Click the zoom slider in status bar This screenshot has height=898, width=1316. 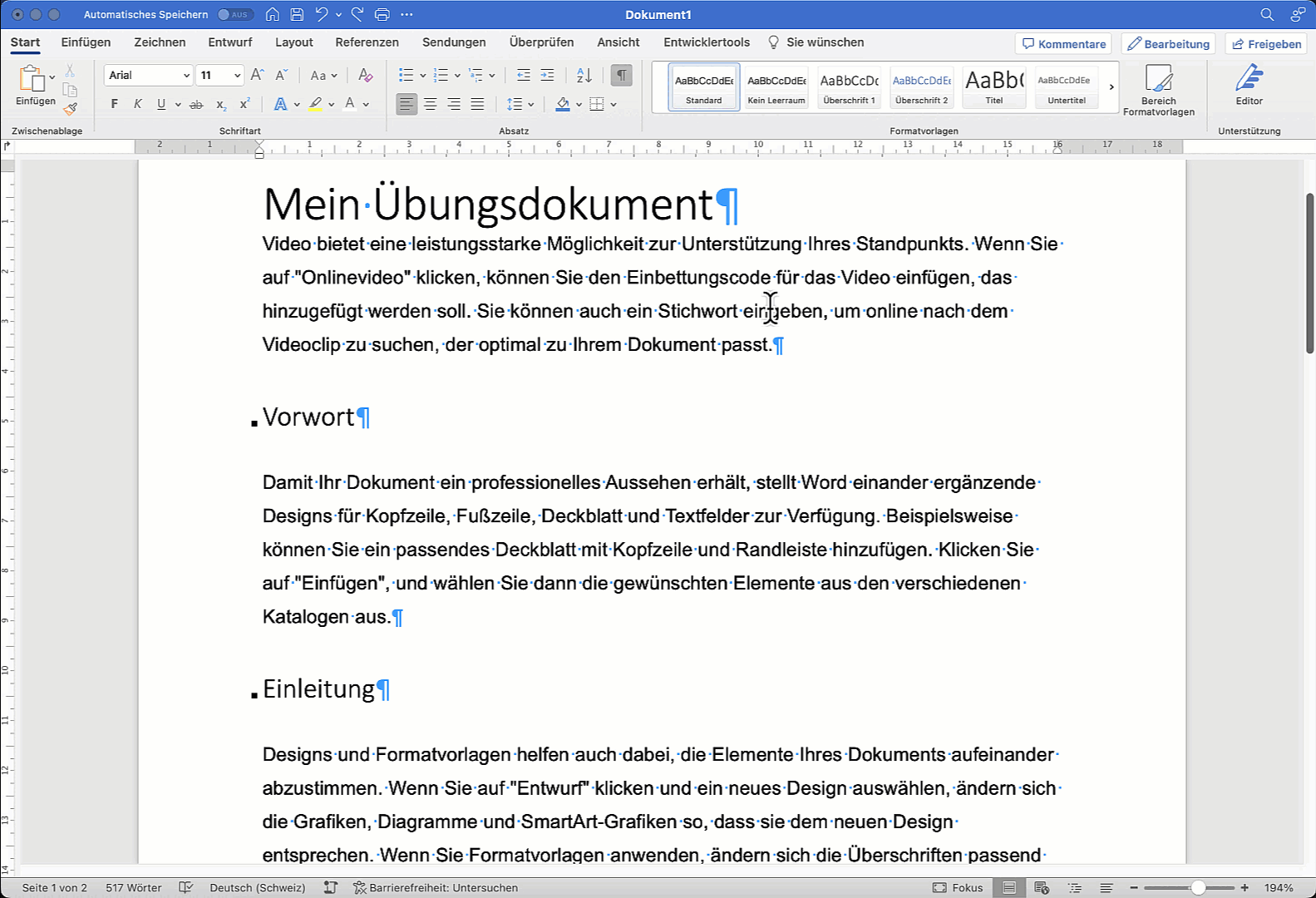click(x=1198, y=888)
